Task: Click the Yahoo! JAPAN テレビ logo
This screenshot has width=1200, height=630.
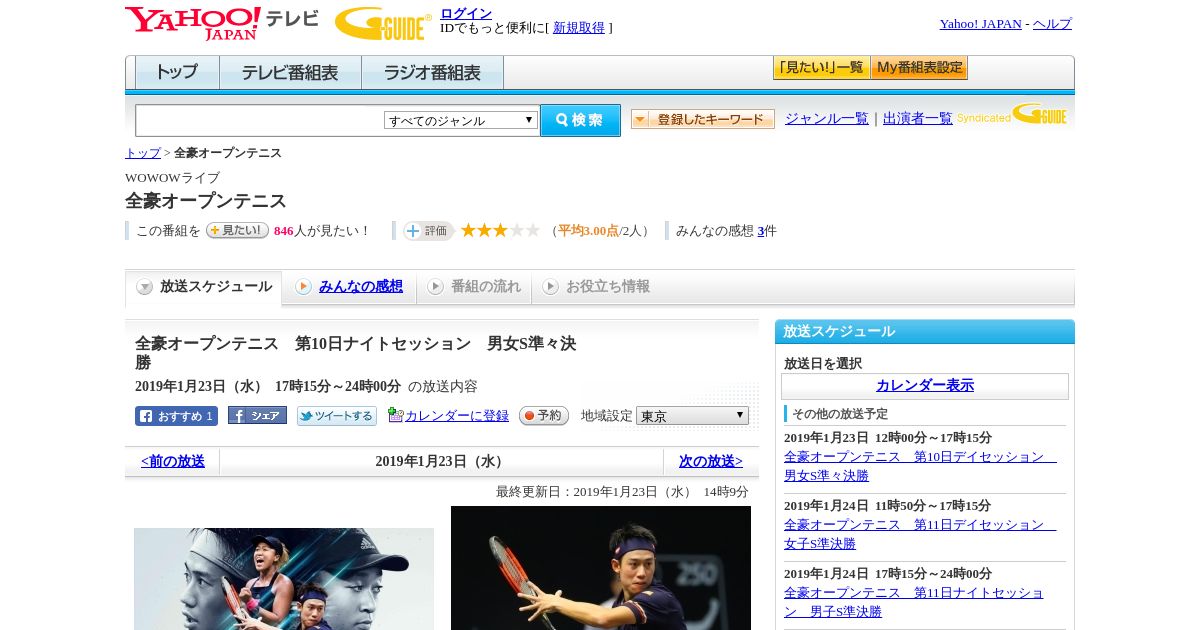Action: pyautogui.click(x=222, y=24)
